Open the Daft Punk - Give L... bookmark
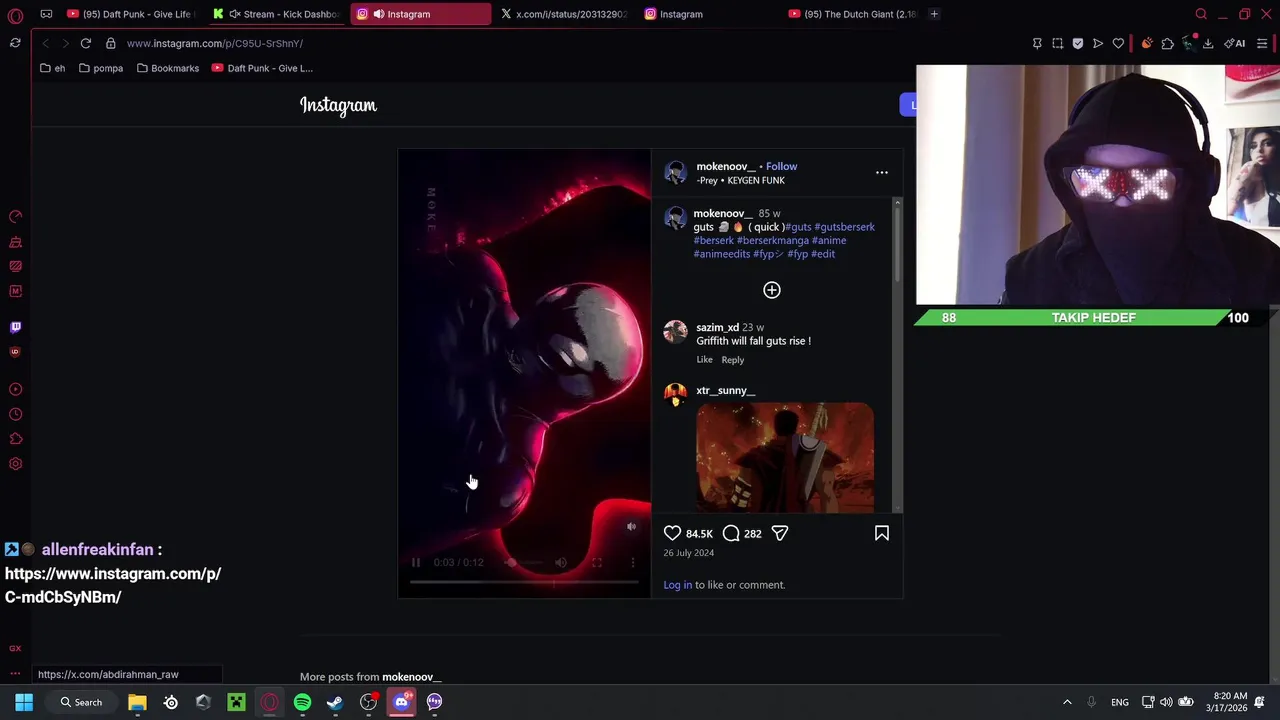The width and height of the screenshot is (1280, 720). tap(262, 68)
